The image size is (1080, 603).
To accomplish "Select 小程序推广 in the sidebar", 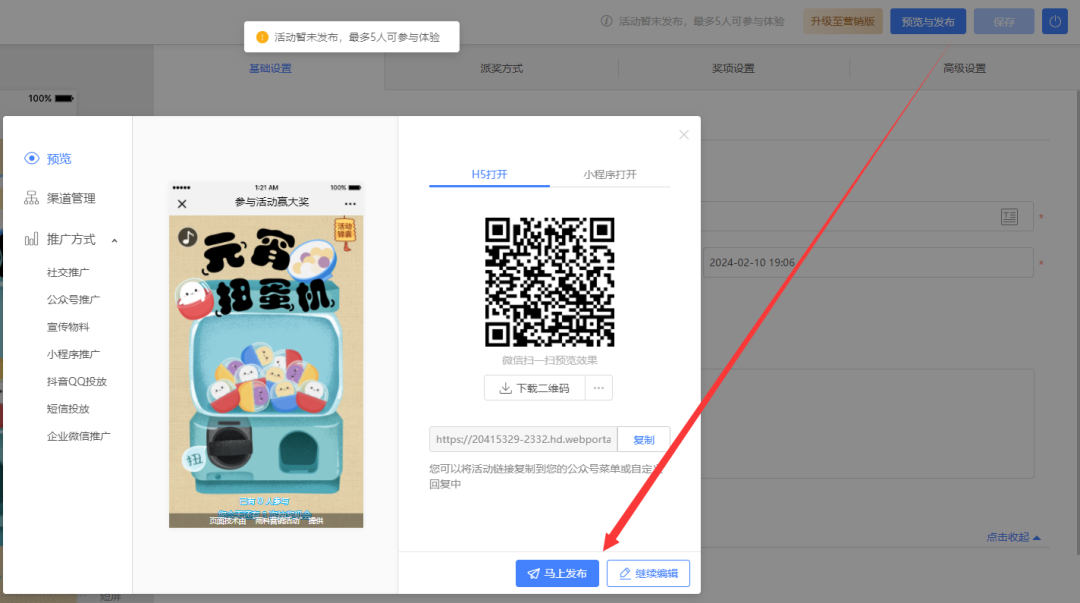I will tap(73, 354).
